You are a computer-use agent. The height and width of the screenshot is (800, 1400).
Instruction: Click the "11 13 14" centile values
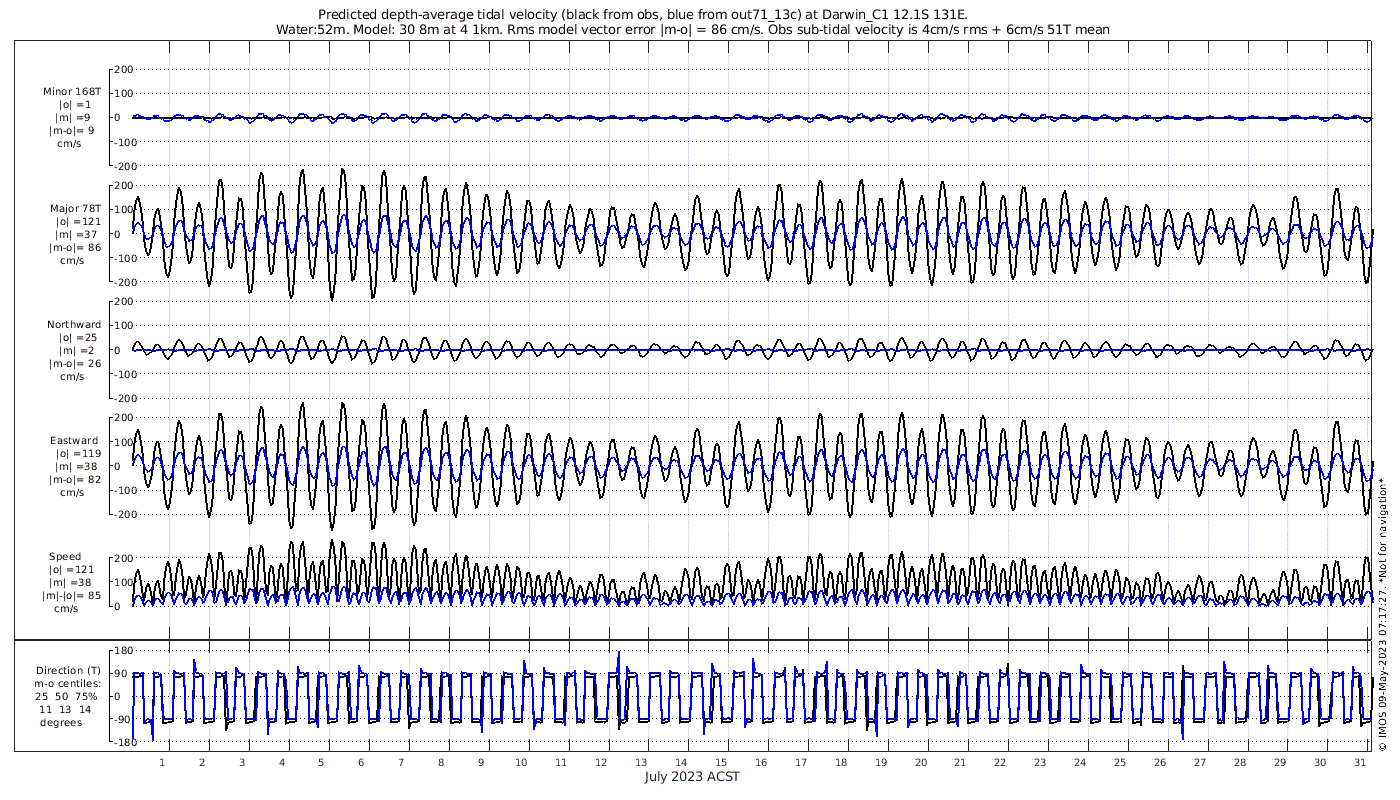point(65,710)
